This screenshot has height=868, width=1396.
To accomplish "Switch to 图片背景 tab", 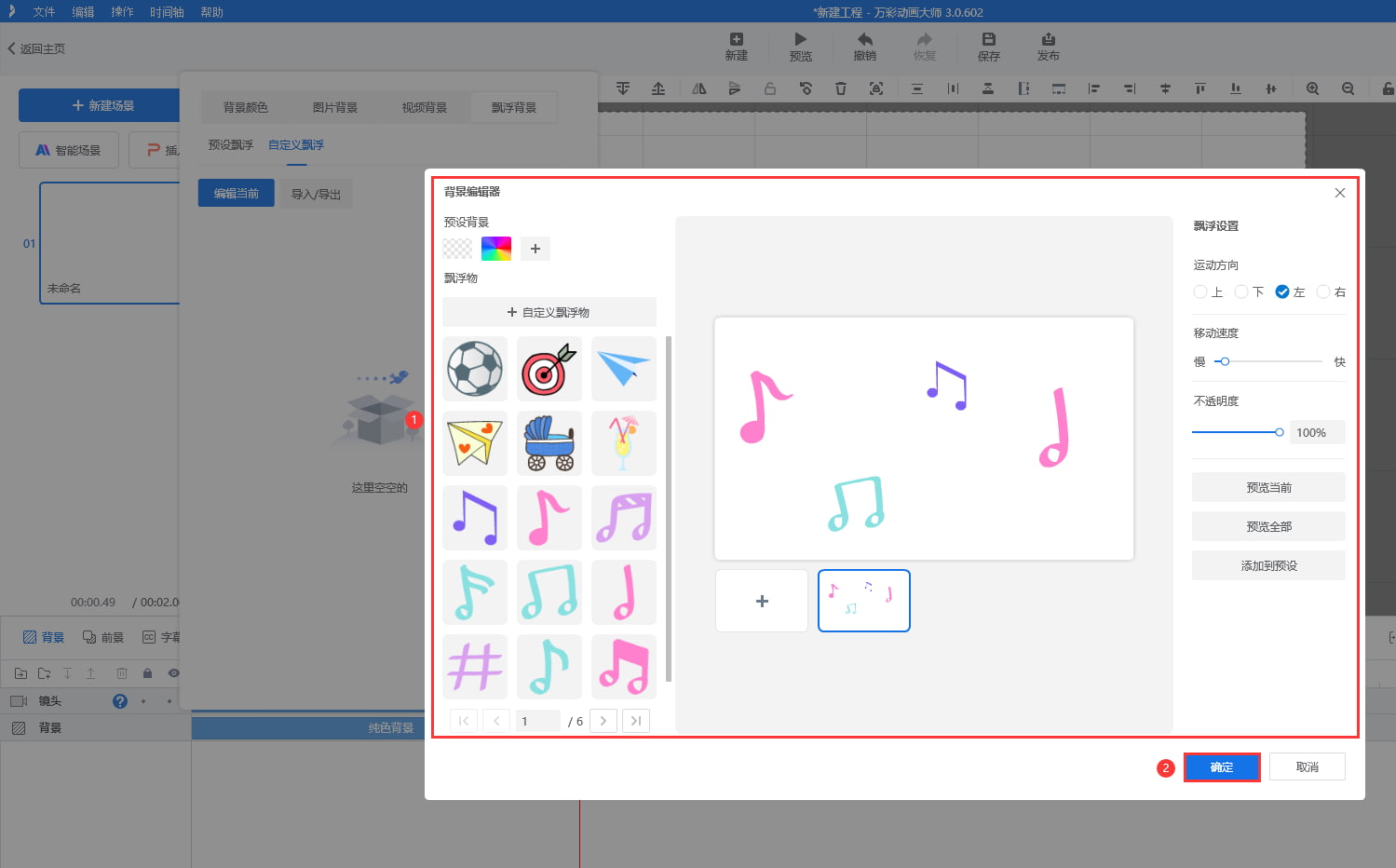I will (x=335, y=108).
